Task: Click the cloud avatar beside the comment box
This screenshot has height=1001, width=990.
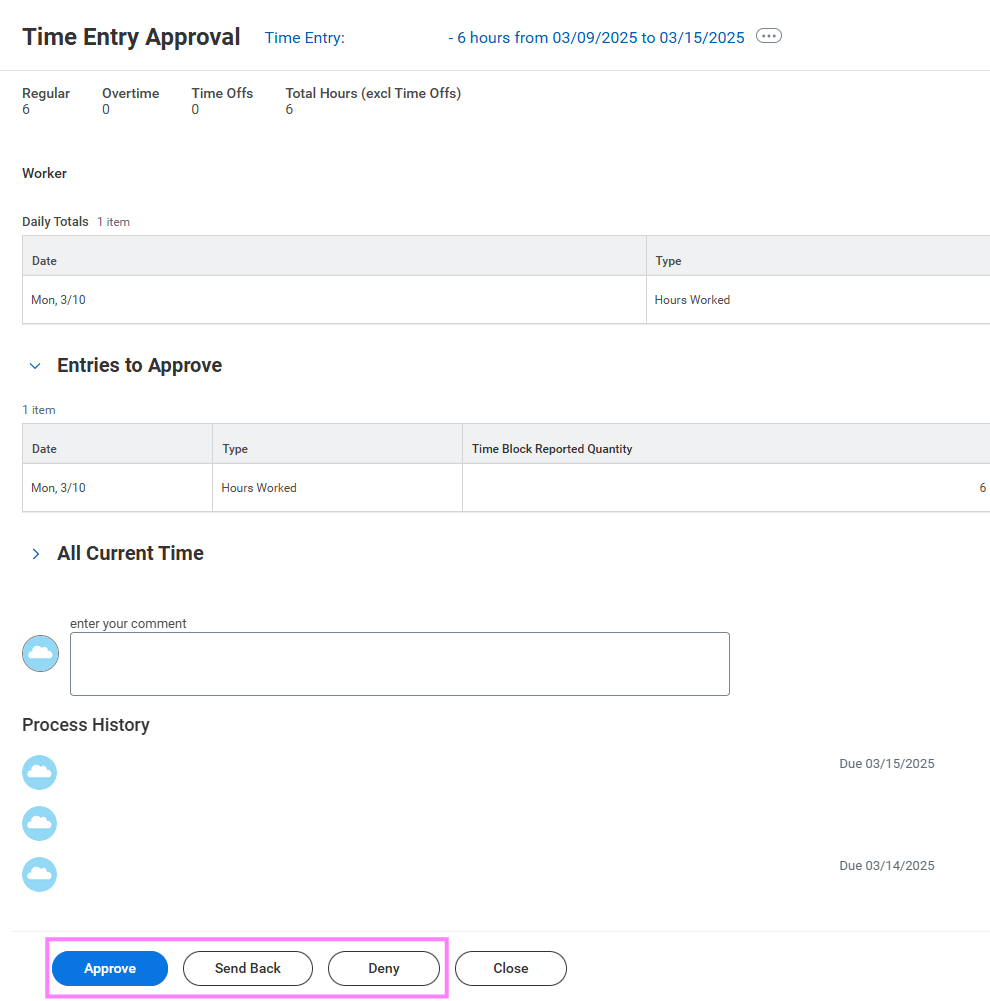Action: click(40, 653)
